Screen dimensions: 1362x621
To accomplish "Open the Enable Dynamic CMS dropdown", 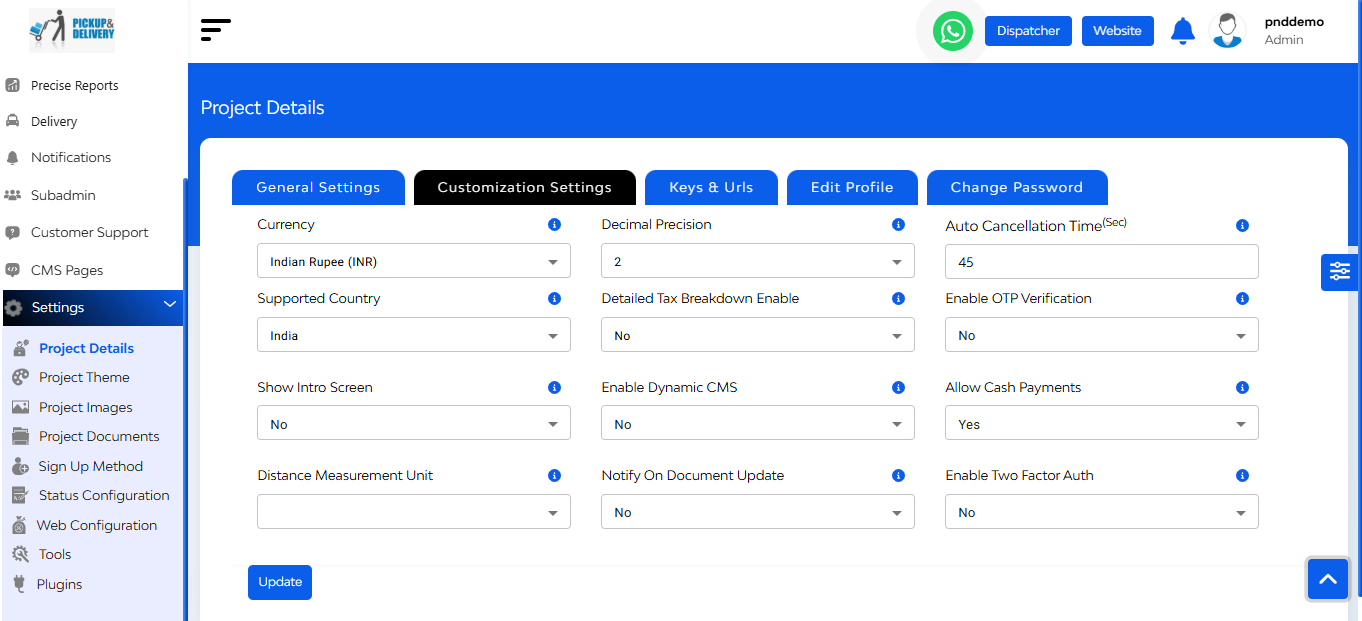I will point(758,423).
